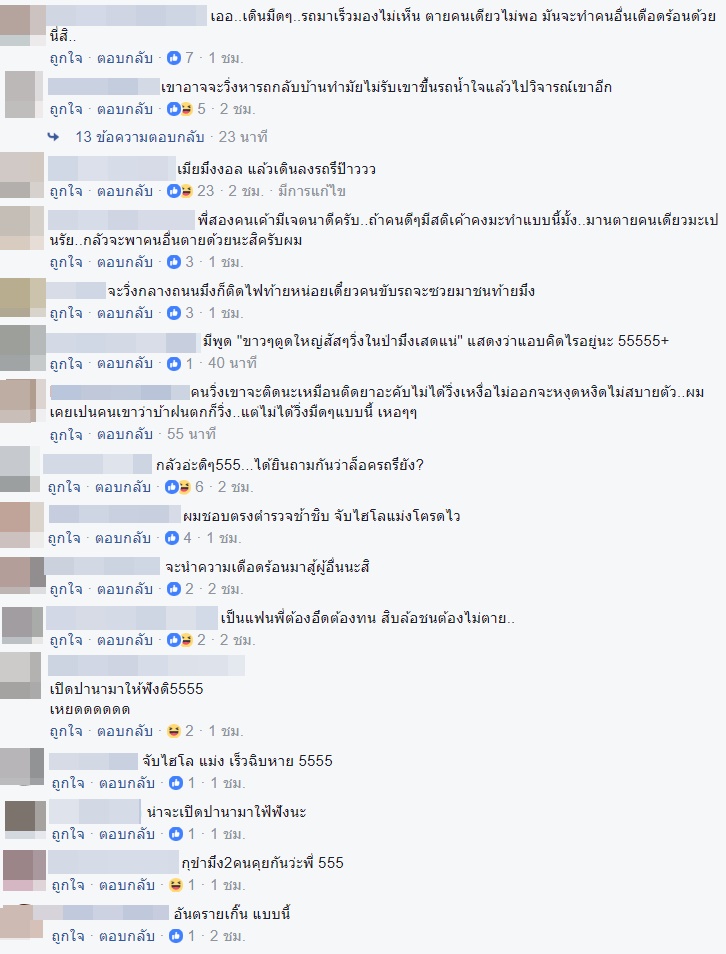
Task: Click ถูกใจ under the สิบล้อชนต้องไม่ตาย comment
Action: 66,640
